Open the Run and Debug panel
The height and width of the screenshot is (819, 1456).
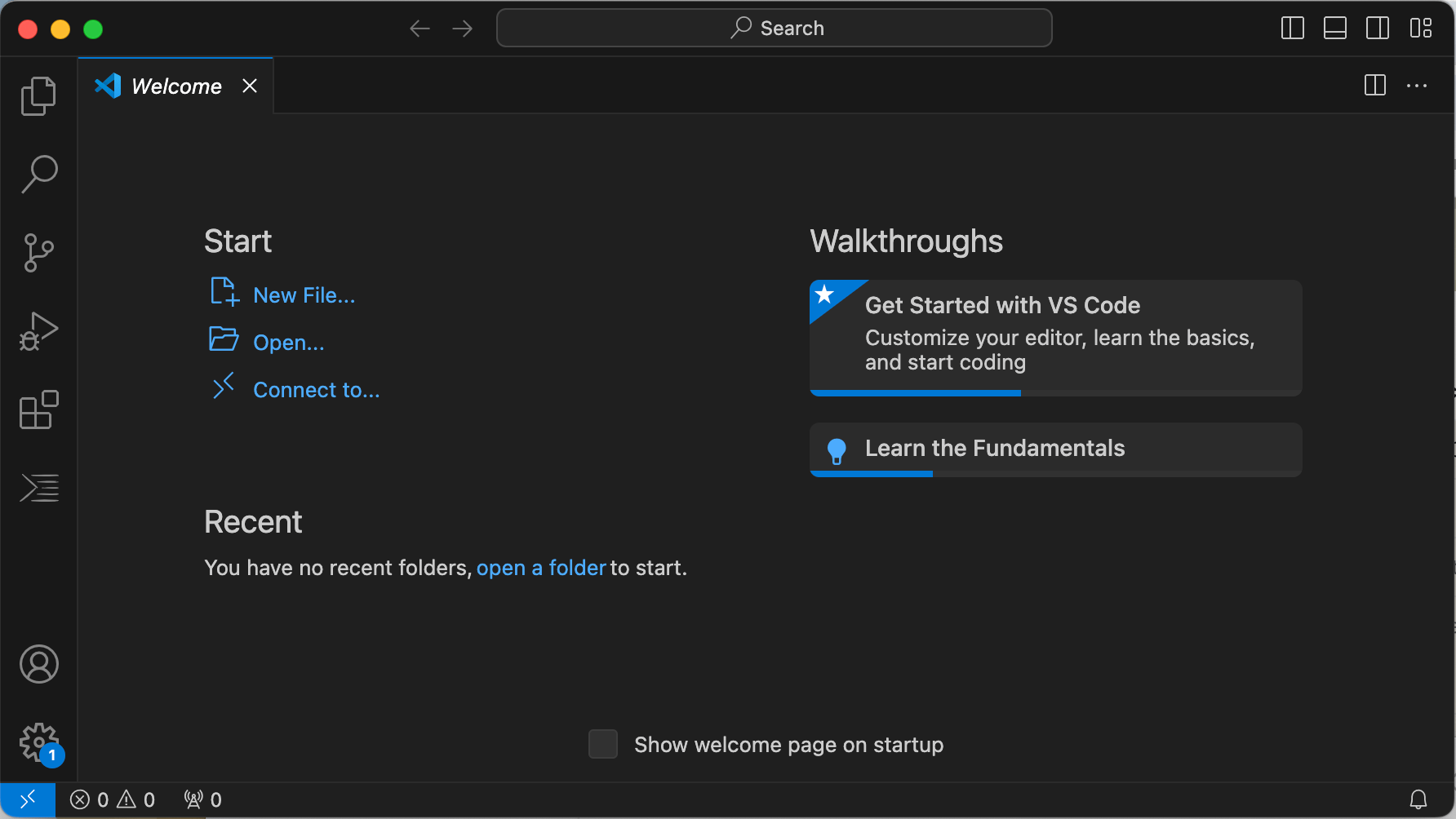tap(38, 330)
